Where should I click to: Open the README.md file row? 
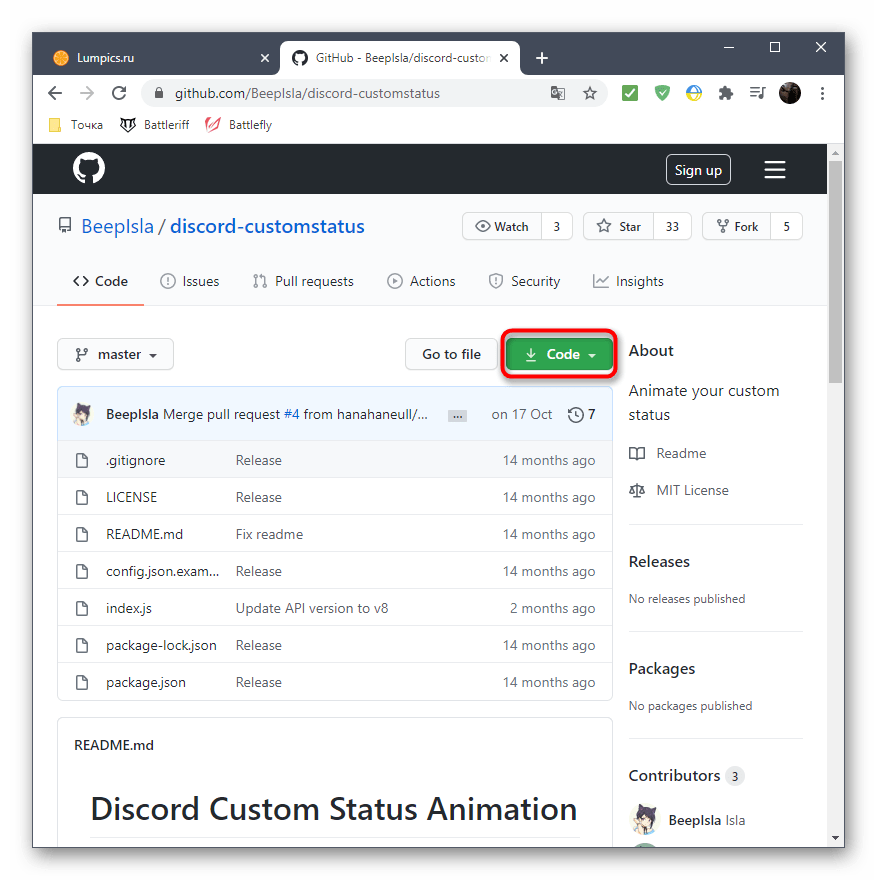click(334, 534)
